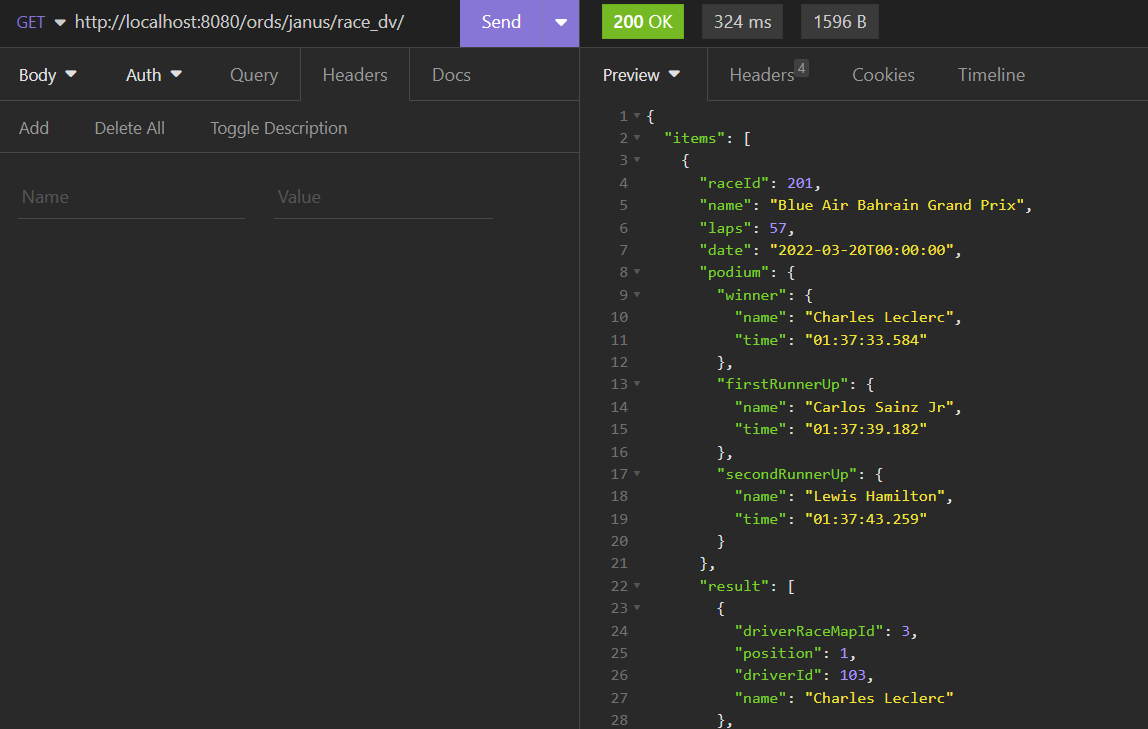Image resolution: width=1148 pixels, height=729 pixels.
Task: Click the 200 OK status badge
Action: (643, 22)
